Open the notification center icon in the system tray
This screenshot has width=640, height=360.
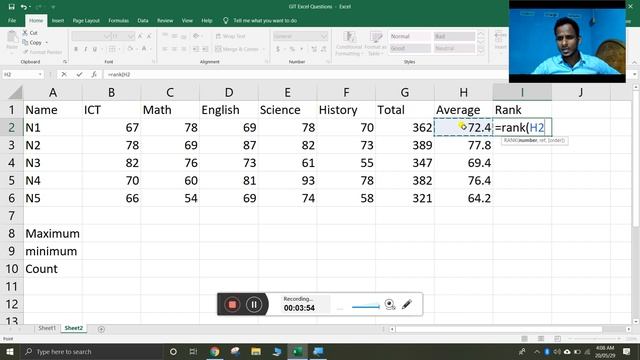[x=627, y=351]
